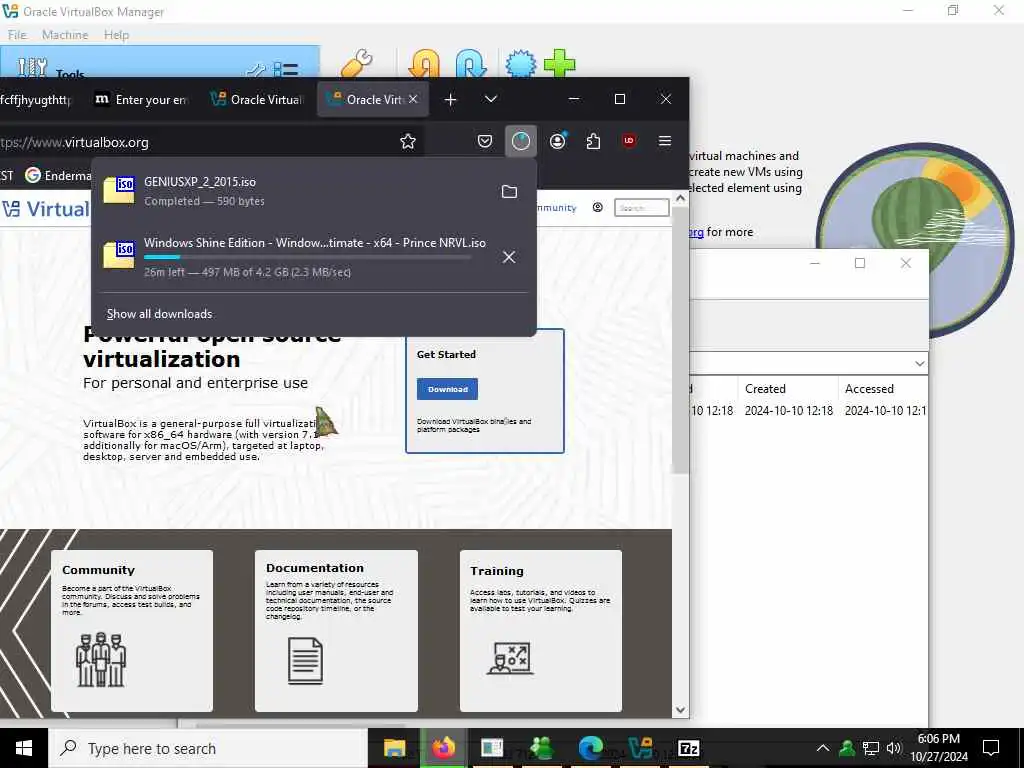Open the Machine menu in VirtualBox Manager
1024x768 pixels.
(65, 35)
